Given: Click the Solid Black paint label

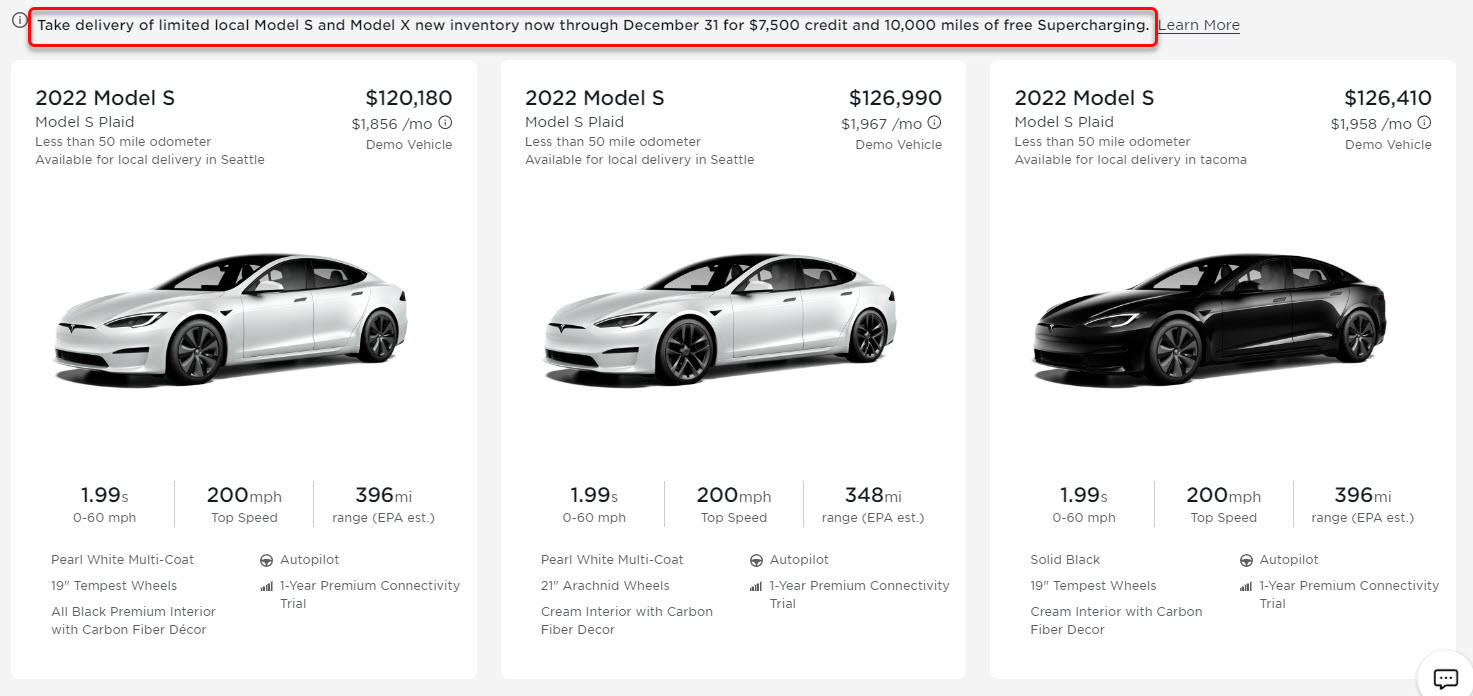Looking at the screenshot, I should 1065,560.
